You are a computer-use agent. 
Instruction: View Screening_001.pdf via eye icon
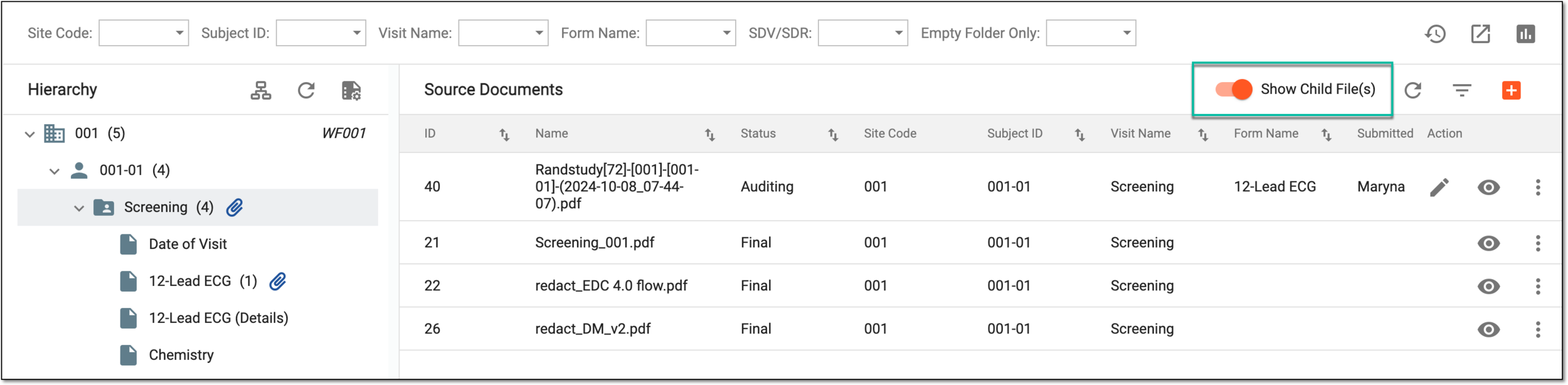[1488, 243]
